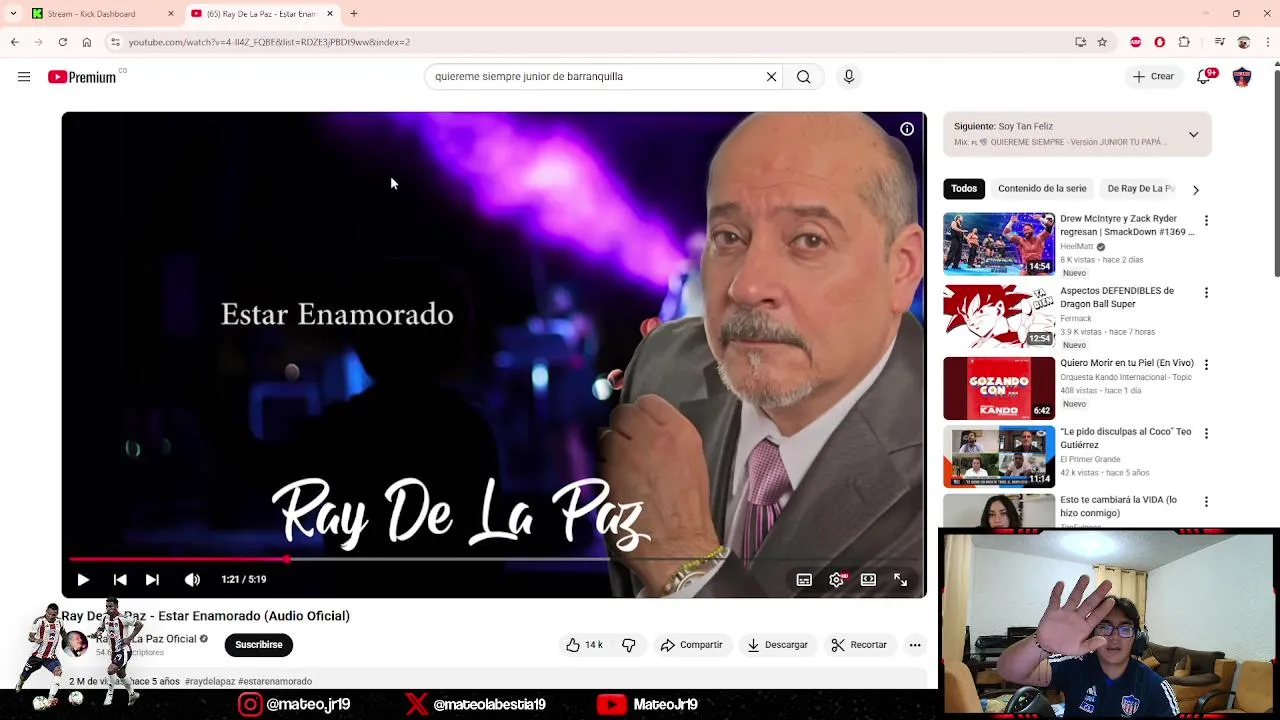Show more filter chips arrow

pyautogui.click(x=1195, y=189)
